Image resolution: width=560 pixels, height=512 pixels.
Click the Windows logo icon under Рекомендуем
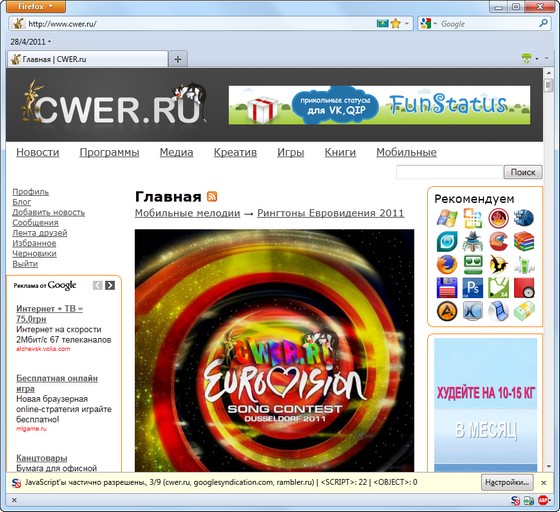tap(447, 218)
